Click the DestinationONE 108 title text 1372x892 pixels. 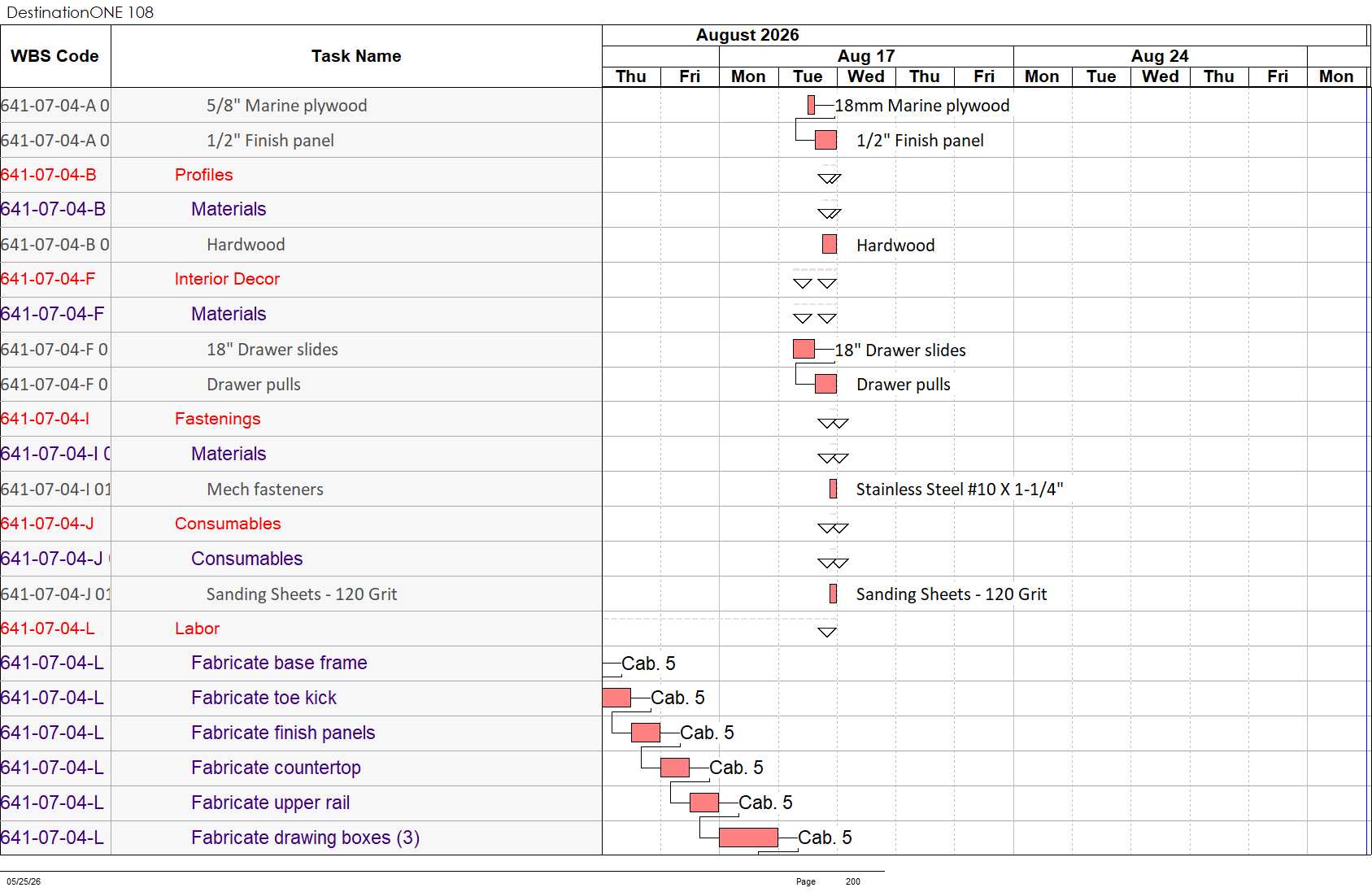(80, 12)
